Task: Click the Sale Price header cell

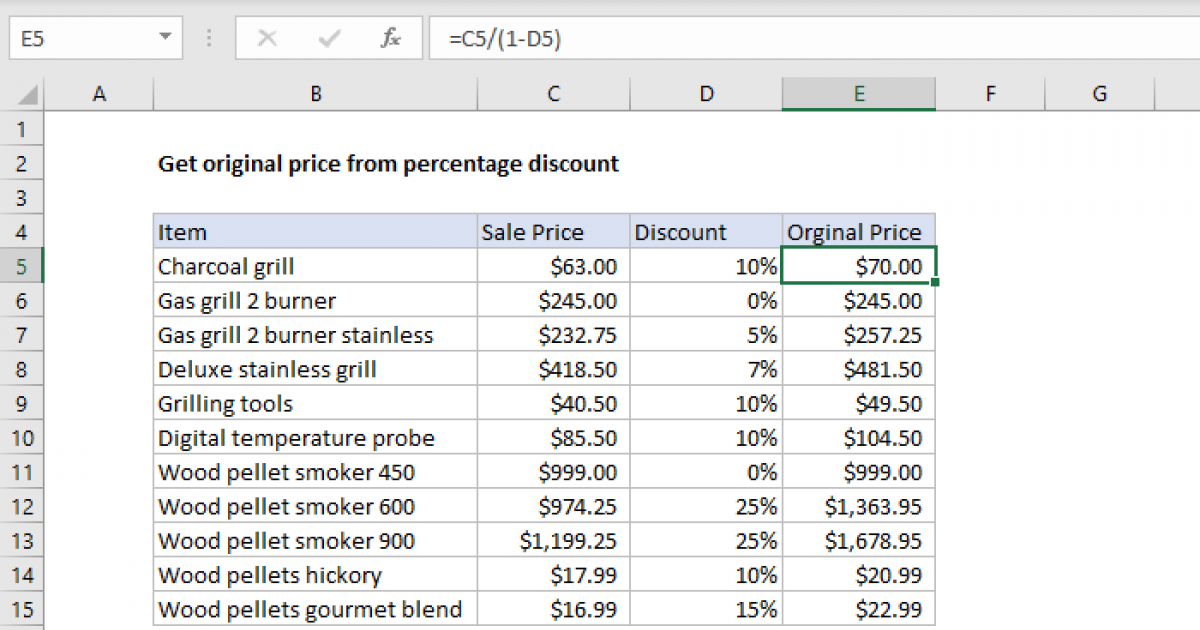Action: (553, 233)
